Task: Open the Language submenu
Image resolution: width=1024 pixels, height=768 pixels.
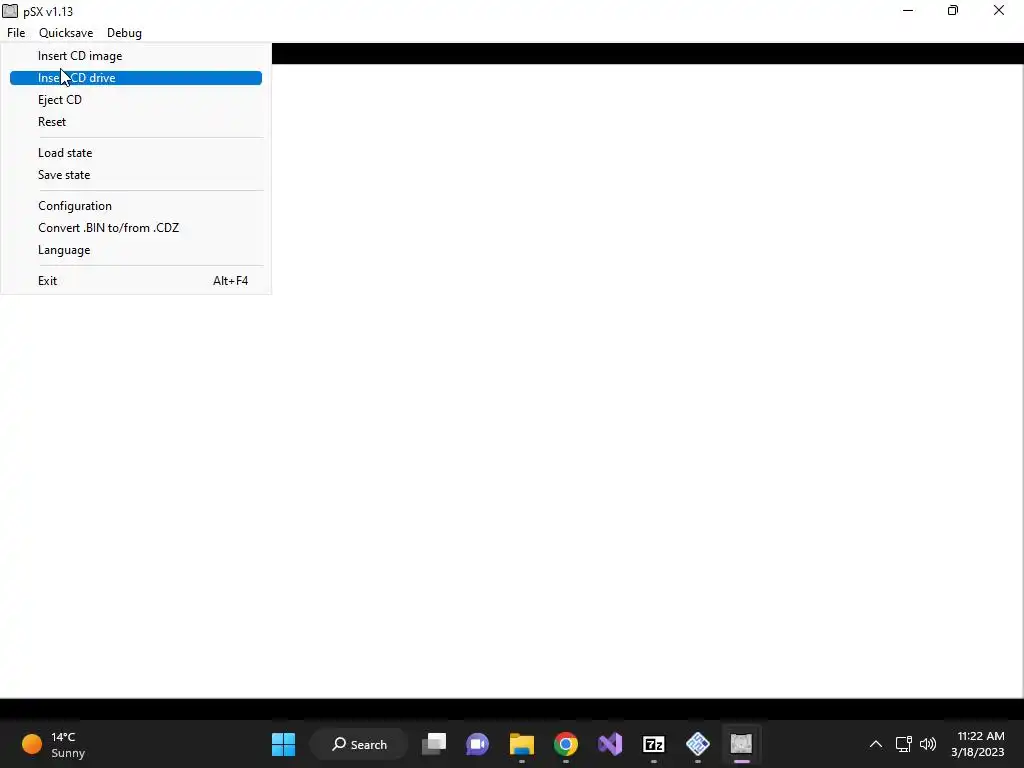Action: pyautogui.click(x=136, y=250)
